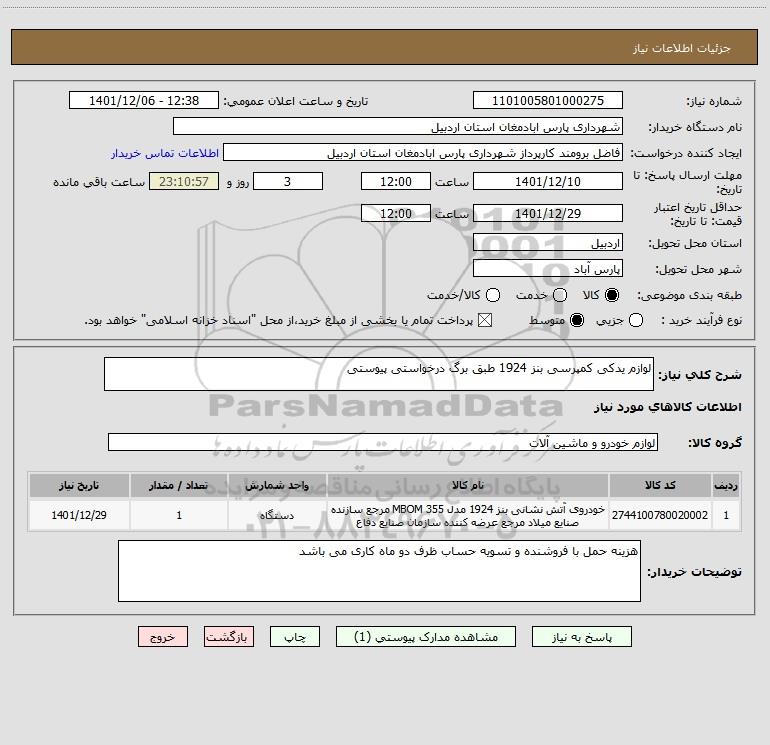Screen dimensions: 770x745
Task: Click the remaining days field showing 3
Action: 288,181
